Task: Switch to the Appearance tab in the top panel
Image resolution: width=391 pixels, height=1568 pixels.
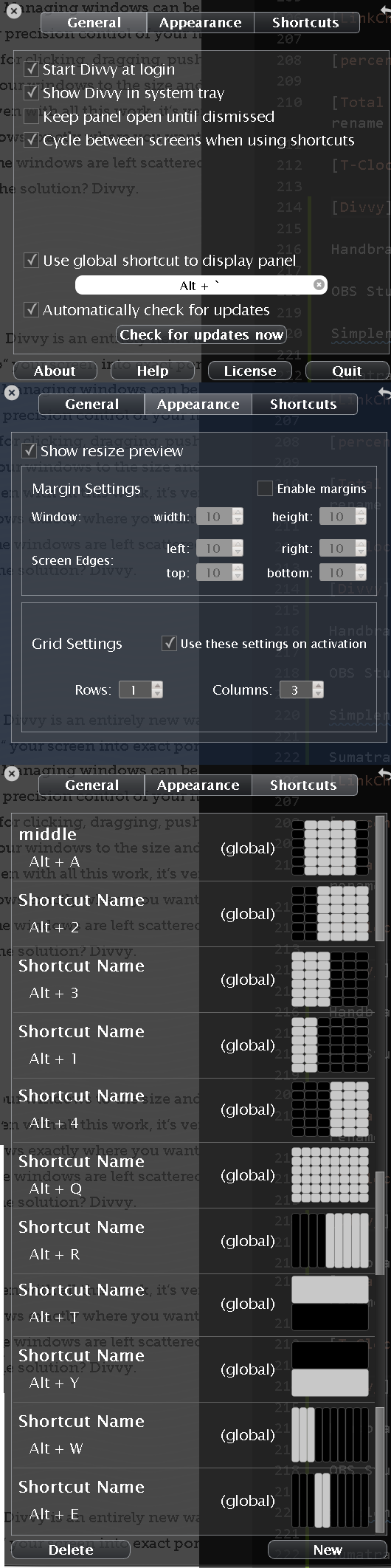Action: (200, 23)
